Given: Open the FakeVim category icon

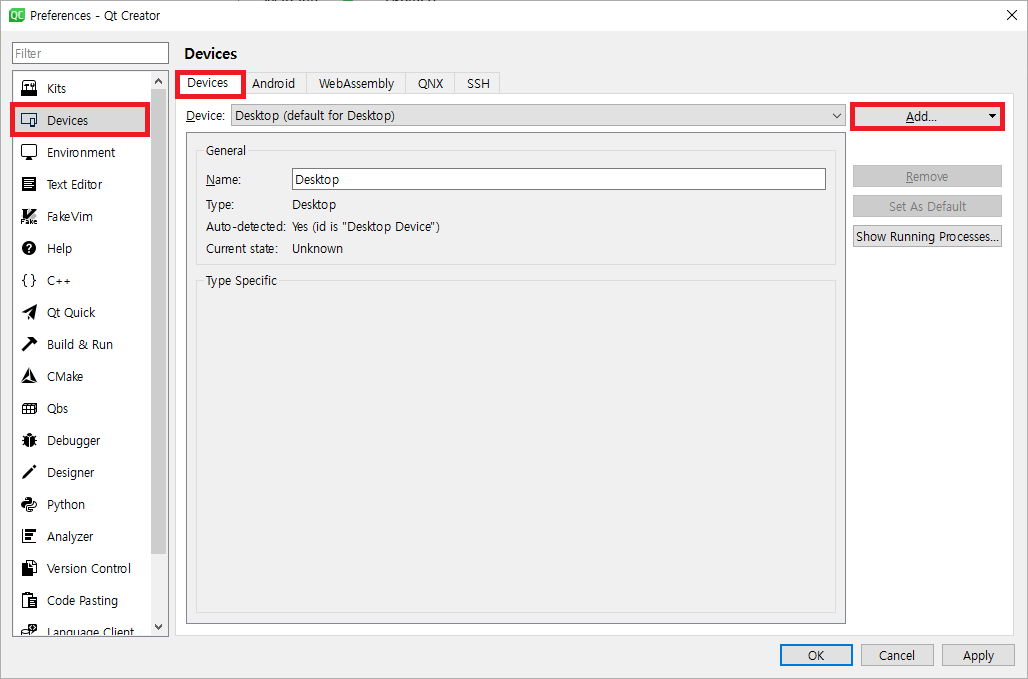Looking at the screenshot, I should tap(30, 216).
